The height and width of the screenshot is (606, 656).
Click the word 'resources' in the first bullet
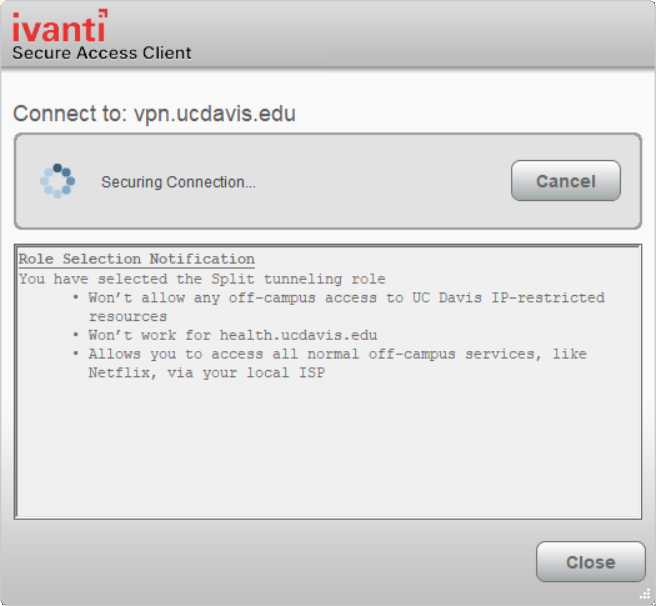click(x=126, y=316)
